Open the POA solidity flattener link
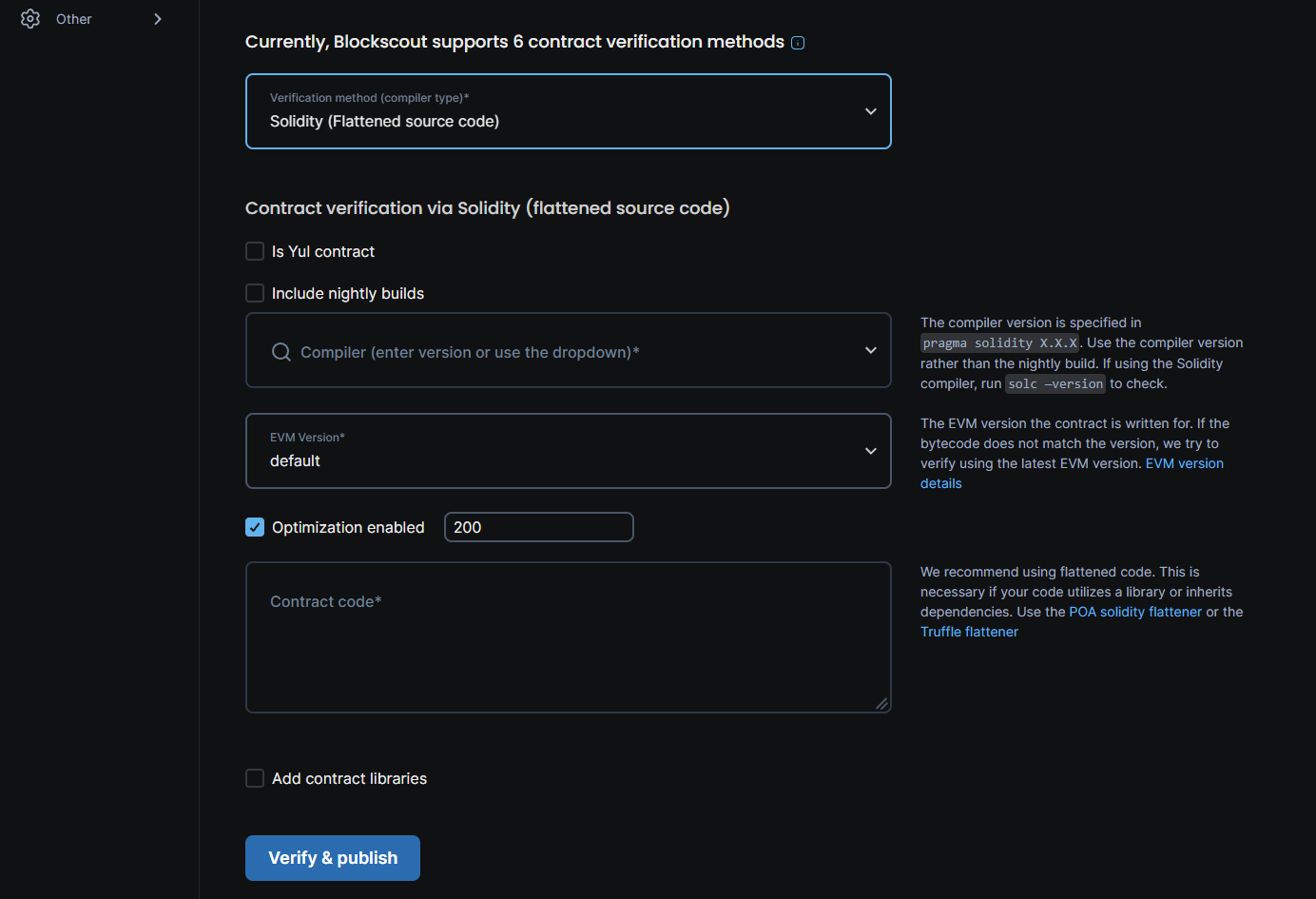Screen dimensions: 1316x899 pos(1135,612)
